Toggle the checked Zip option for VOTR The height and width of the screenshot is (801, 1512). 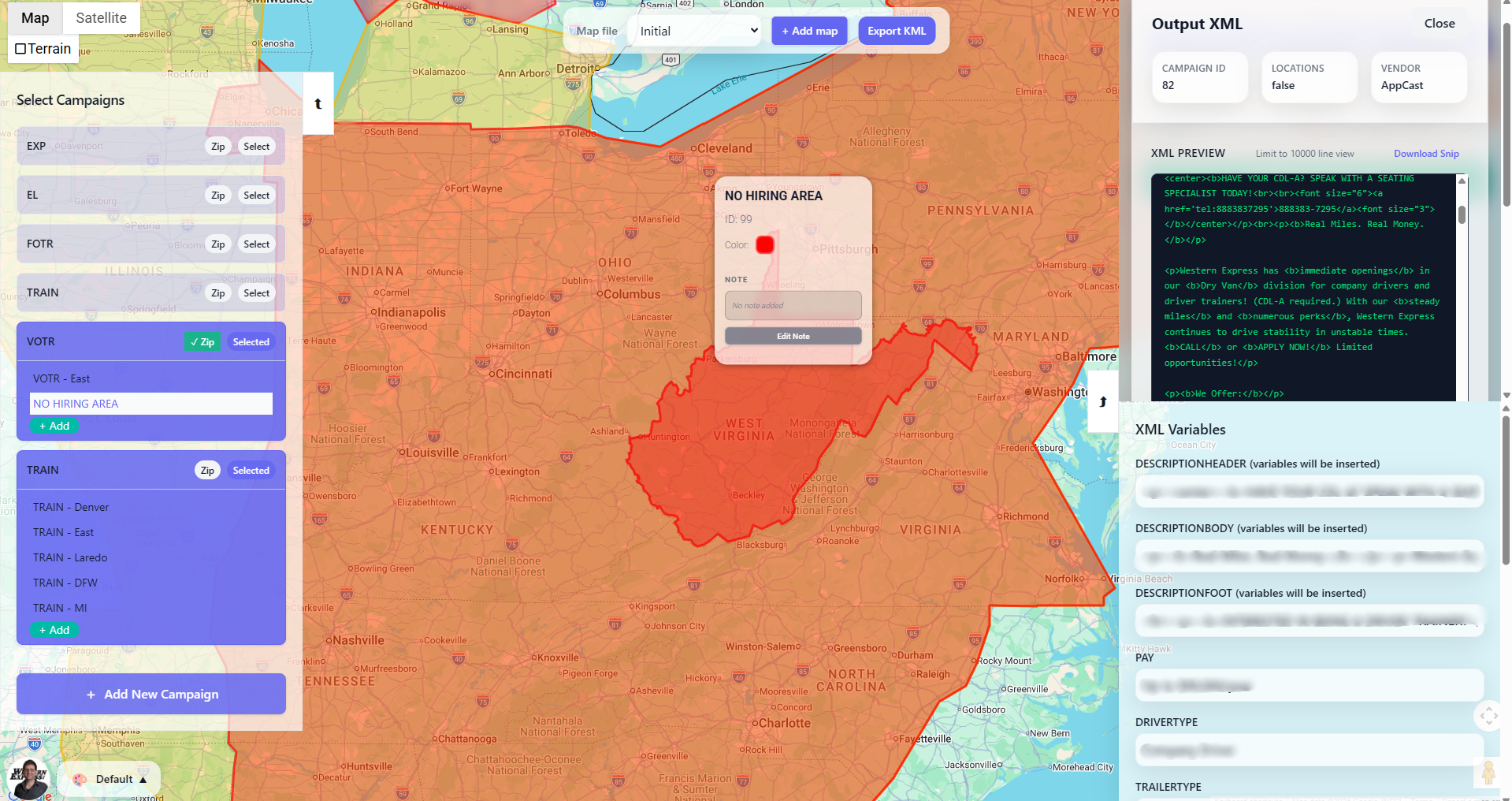click(x=202, y=342)
